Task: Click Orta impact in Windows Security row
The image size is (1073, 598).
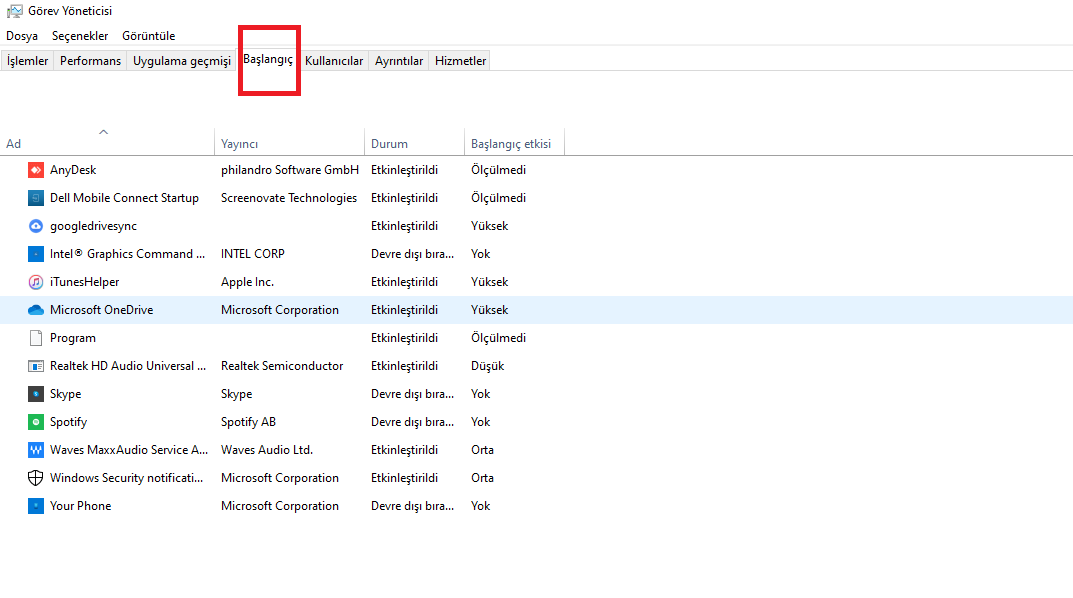Action: pyautogui.click(x=482, y=478)
